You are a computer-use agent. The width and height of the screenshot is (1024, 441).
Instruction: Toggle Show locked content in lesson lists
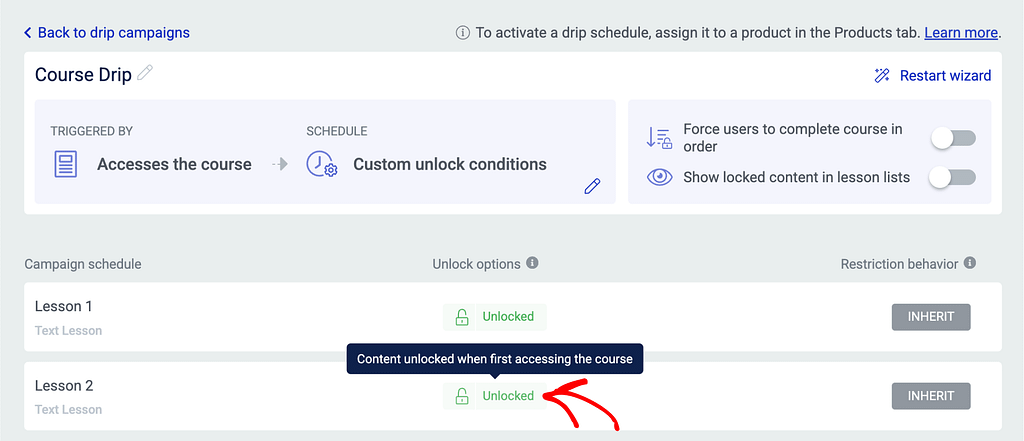pyautogui.click(x=952, y=178)
